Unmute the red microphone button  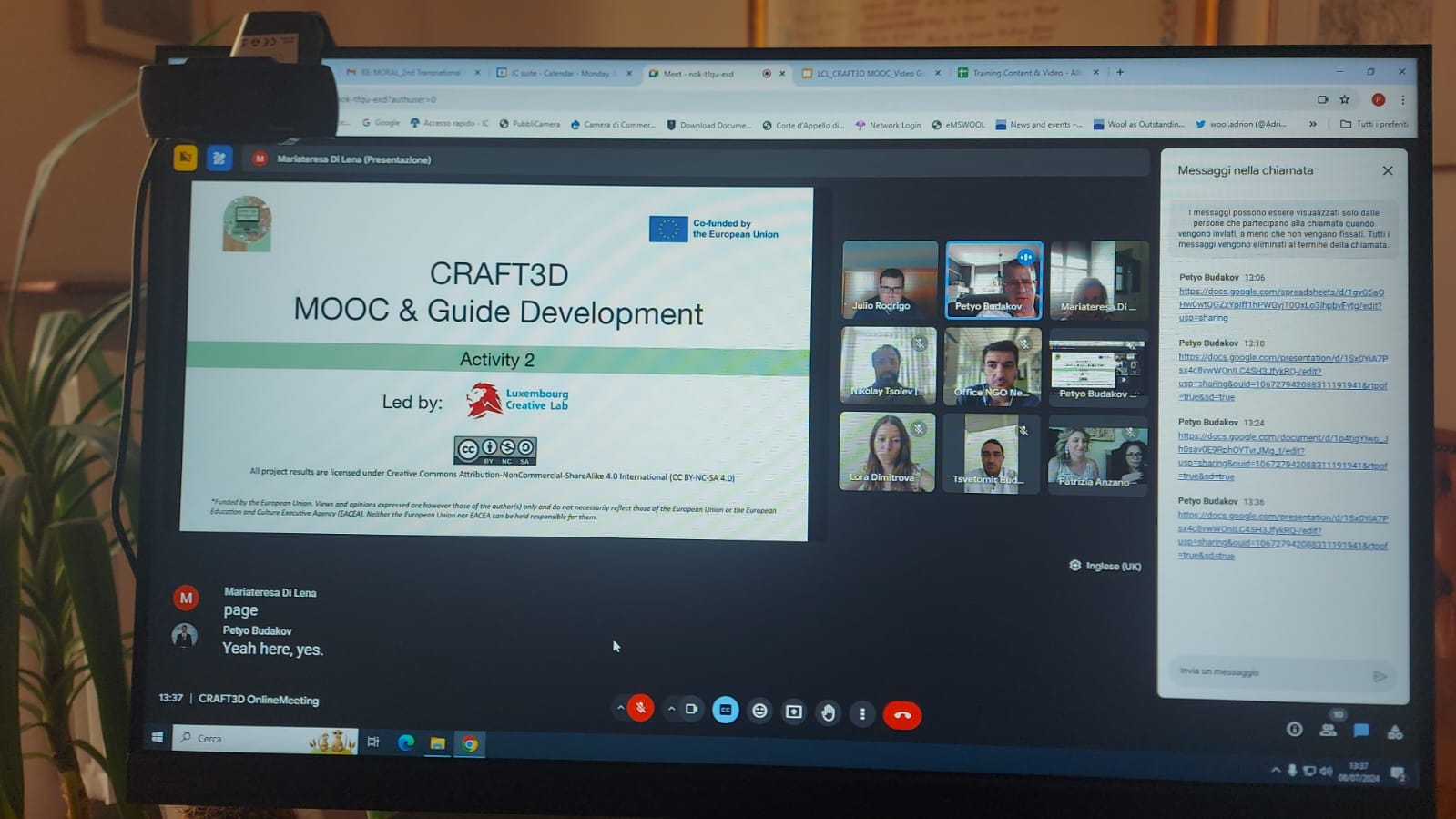tap(640, 708)
